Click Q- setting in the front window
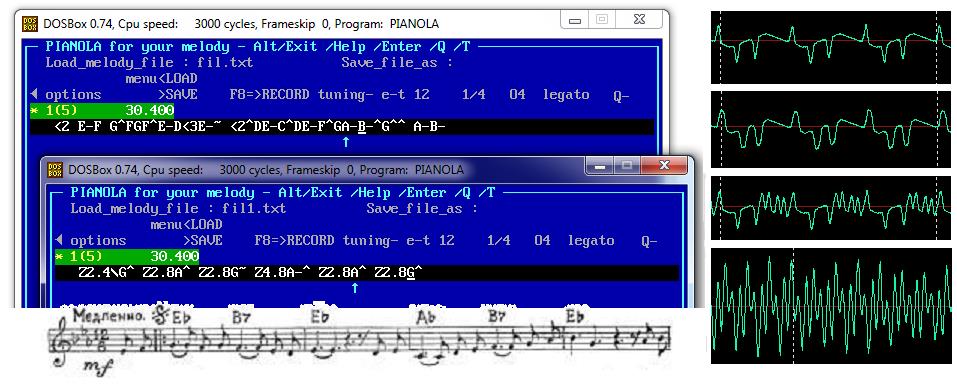This screenshot has height=390, width=957. 649,241
